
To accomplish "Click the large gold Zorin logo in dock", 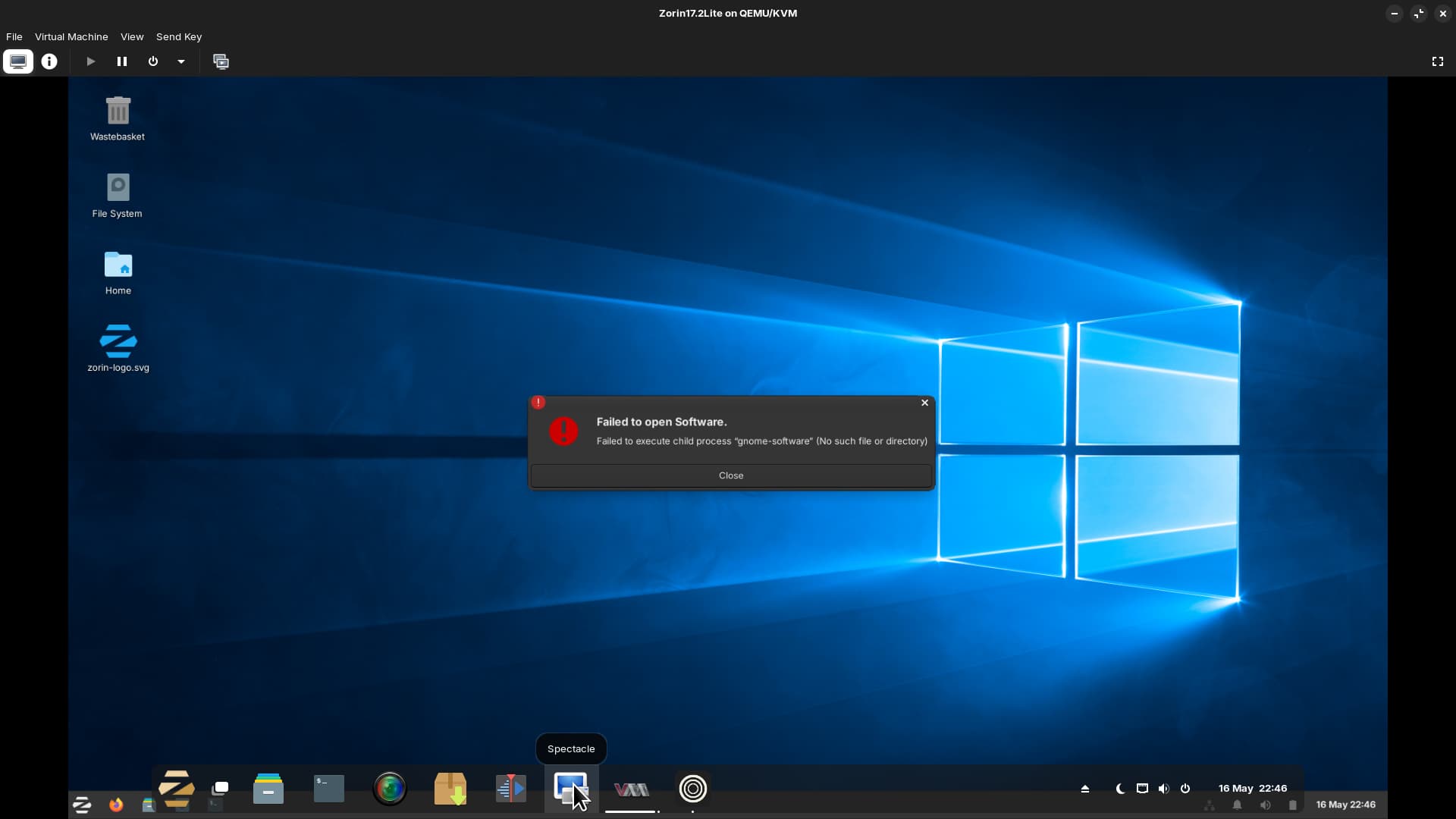I will [x=177, y=789].
